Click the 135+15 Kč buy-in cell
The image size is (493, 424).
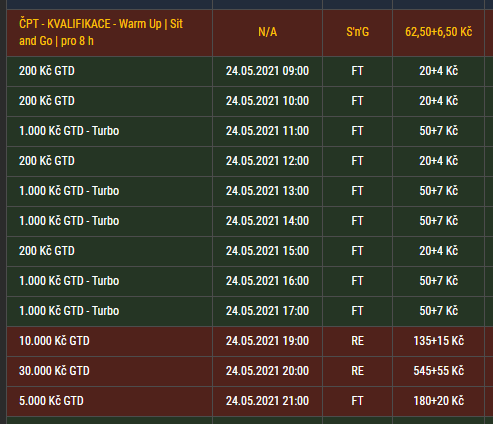click(438, 341)
